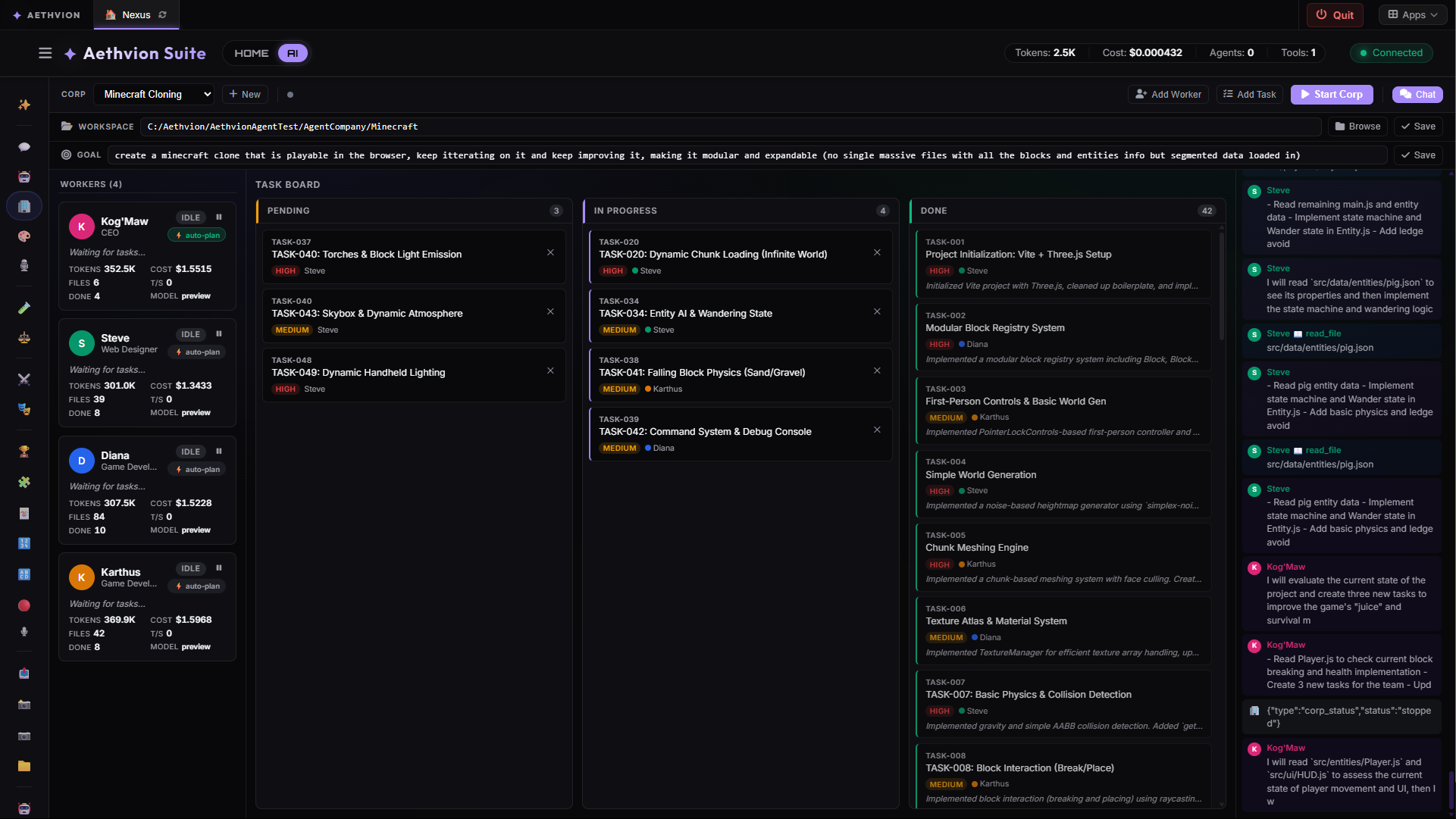Open the speech bubble chat sidebar icon
The height and width of the screenshot is (819, 1456).
click(x=24, y=147)
